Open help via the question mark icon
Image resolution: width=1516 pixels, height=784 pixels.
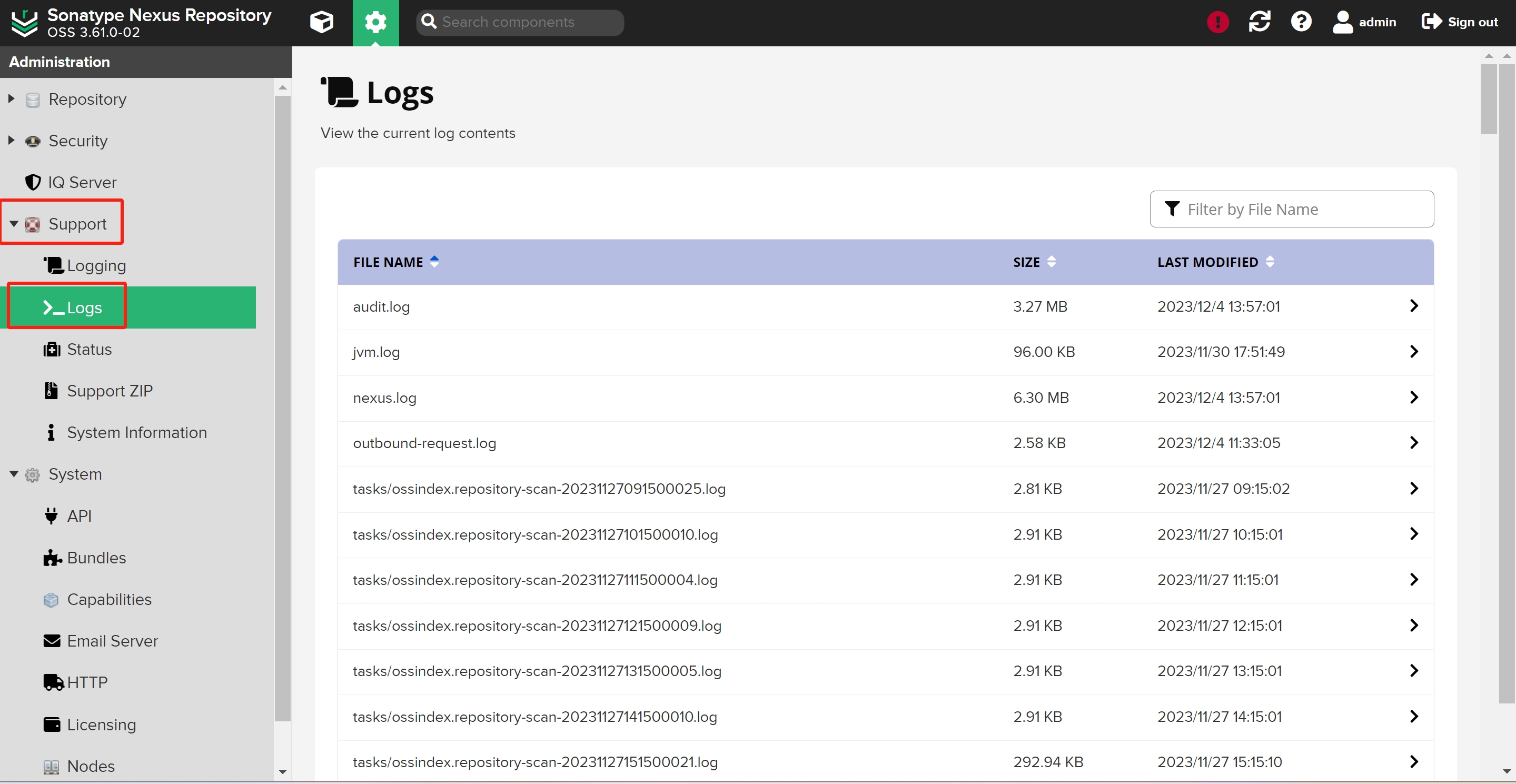[x=1301, y=22]
